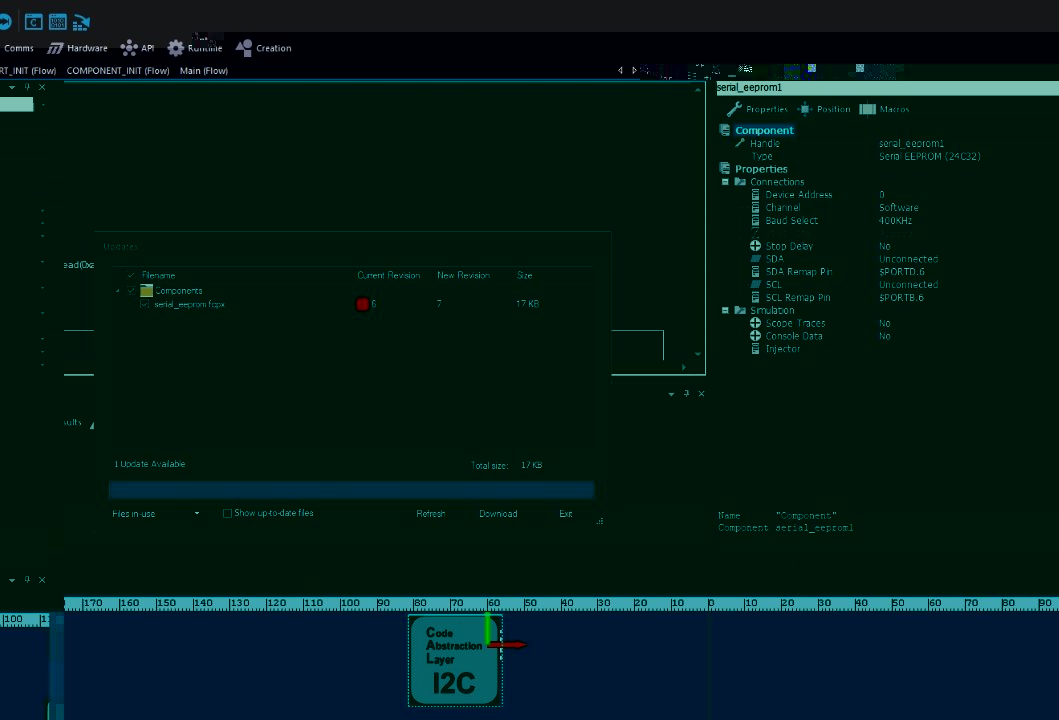Click the red revision status indicator
Screen dimensions: 1059x720
(363, 304)
